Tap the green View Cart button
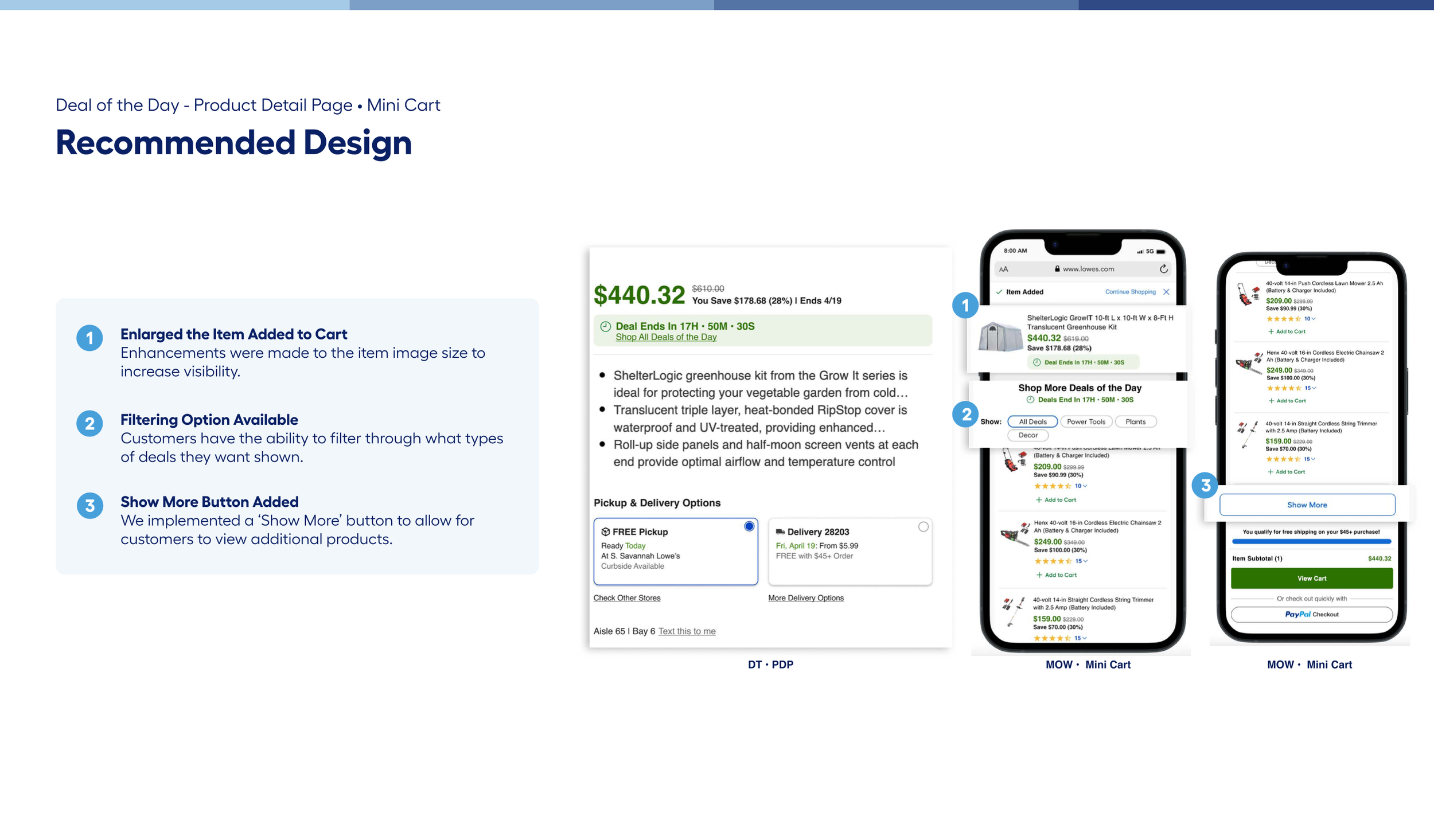Viewport: 1434px width, 840px height. click(x=1312, y=578)
